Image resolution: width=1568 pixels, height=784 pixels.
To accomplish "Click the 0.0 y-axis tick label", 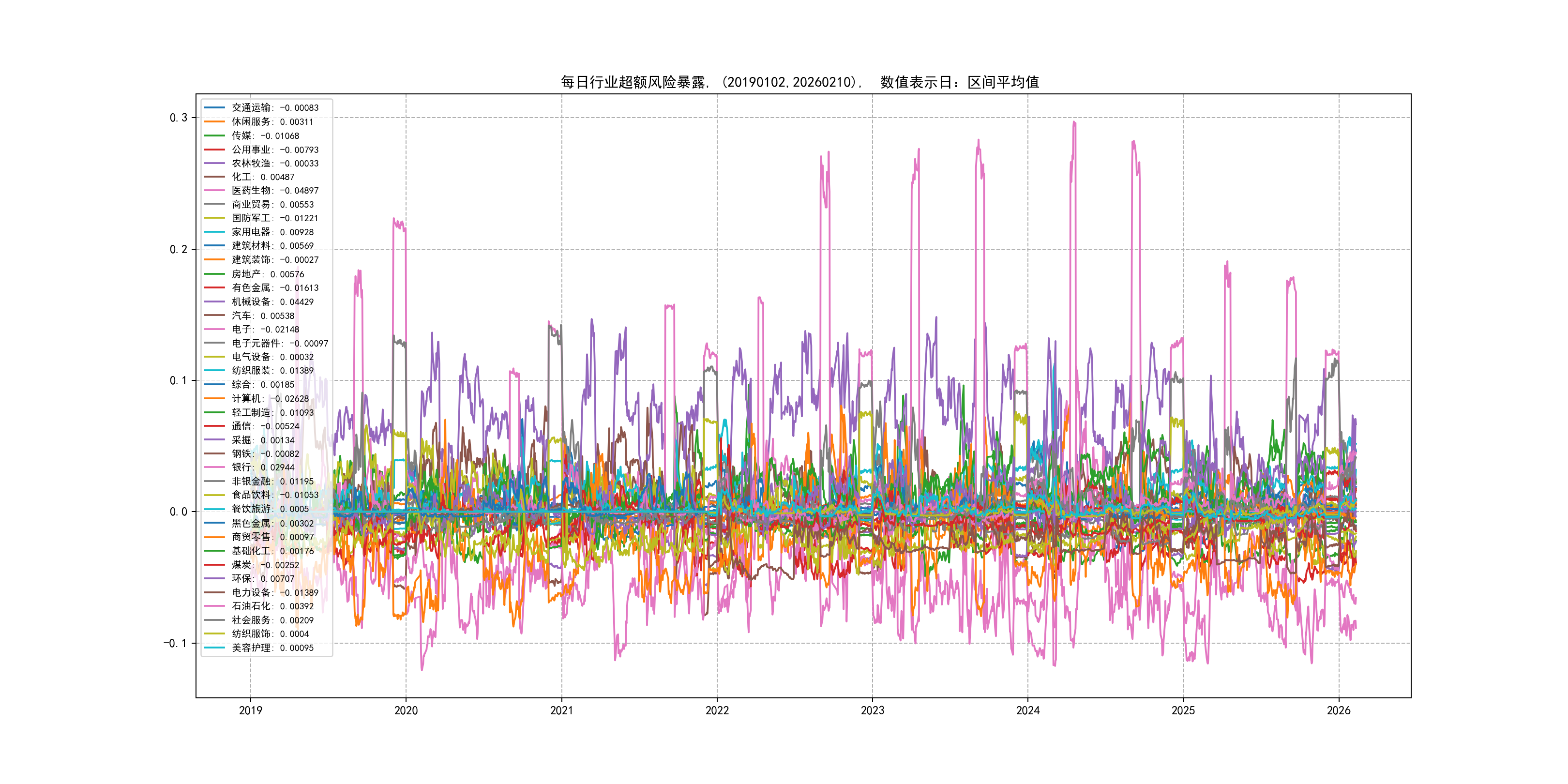I will click(x=179, y=512).
